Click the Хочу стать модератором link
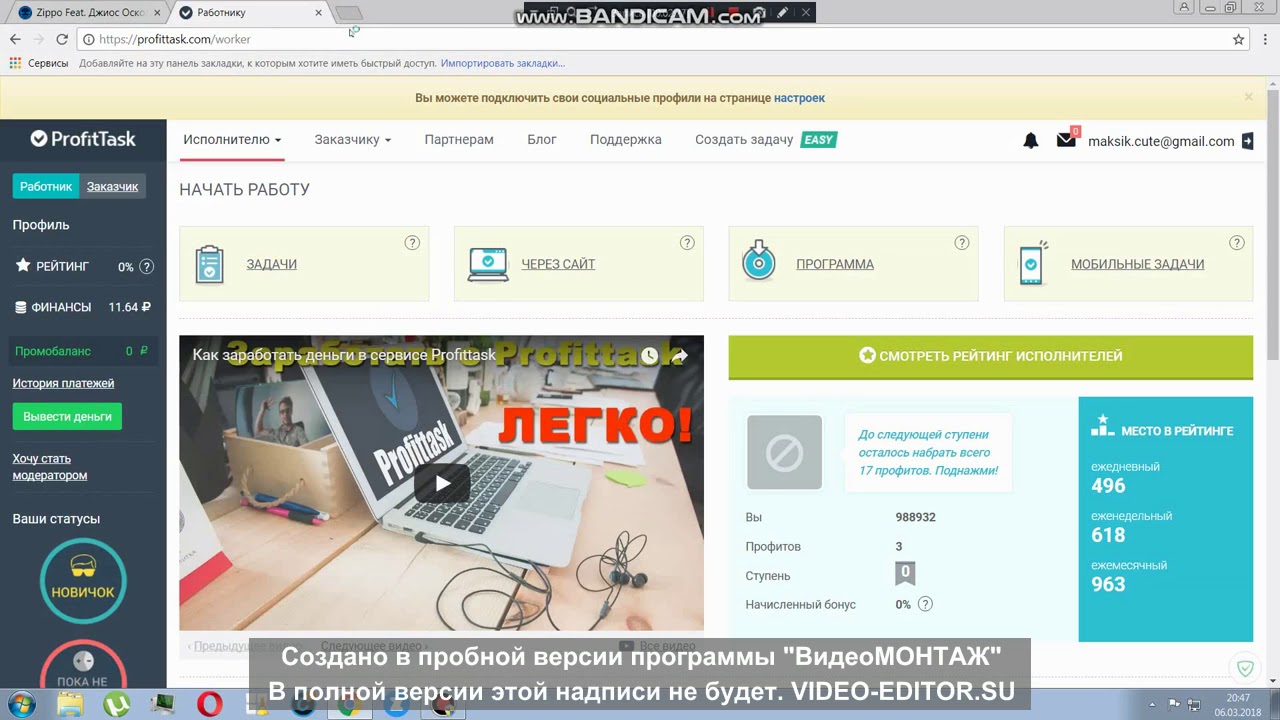Image resolution: width=1280 pixels, height=720 pixels. (x=50, y=467)
